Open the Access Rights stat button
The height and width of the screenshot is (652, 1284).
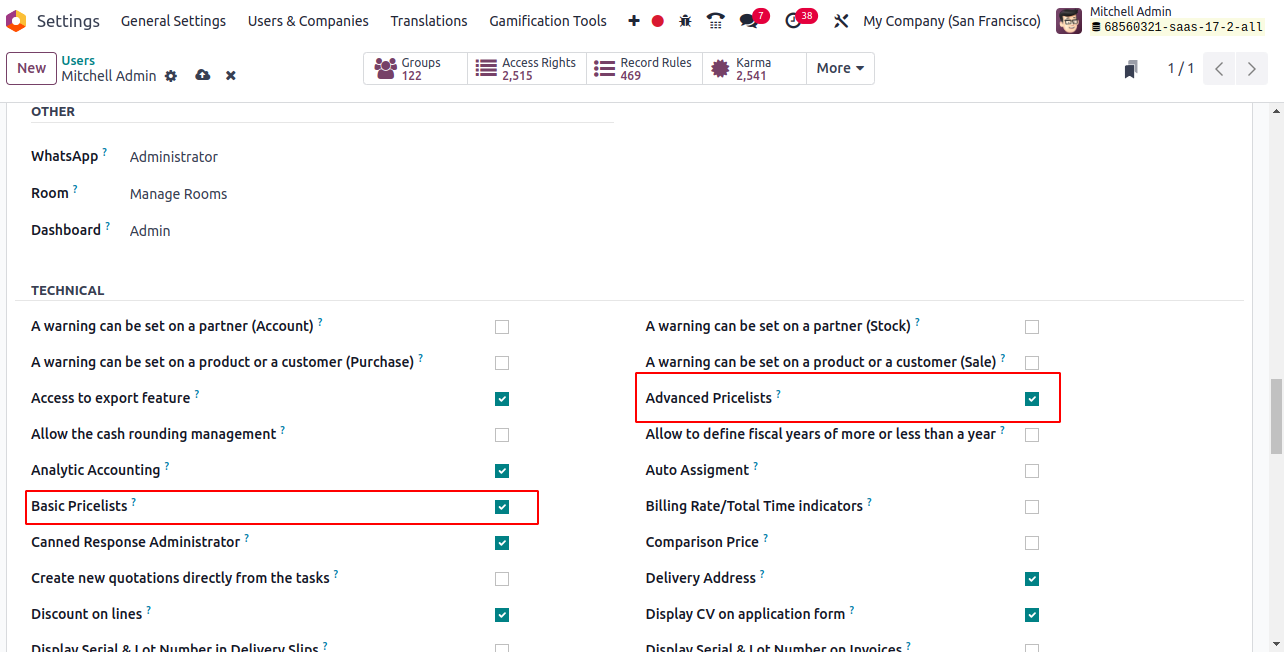click(528, 68)
